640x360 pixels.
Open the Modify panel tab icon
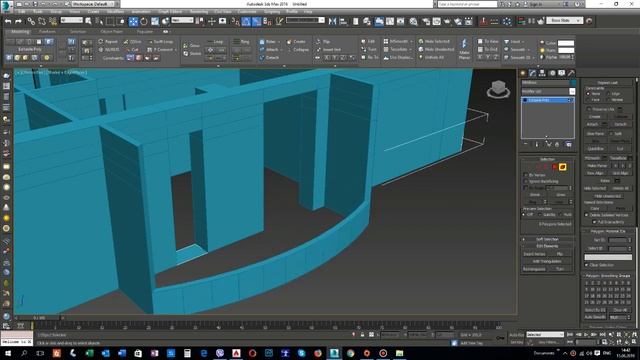[532, 73]
